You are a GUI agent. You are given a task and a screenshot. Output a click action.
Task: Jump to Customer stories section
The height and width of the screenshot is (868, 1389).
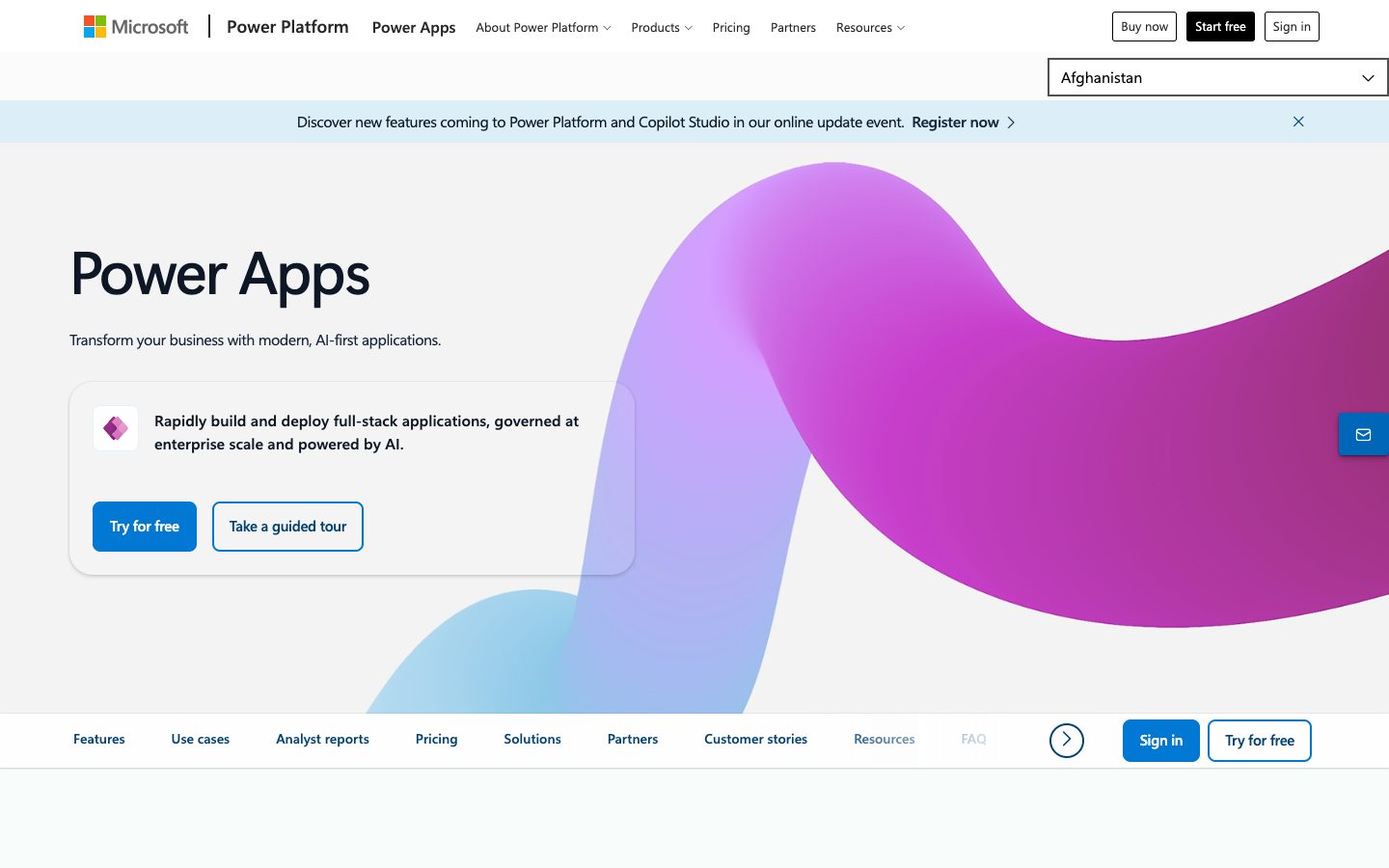pyautogui.click(x=755, y=740)
